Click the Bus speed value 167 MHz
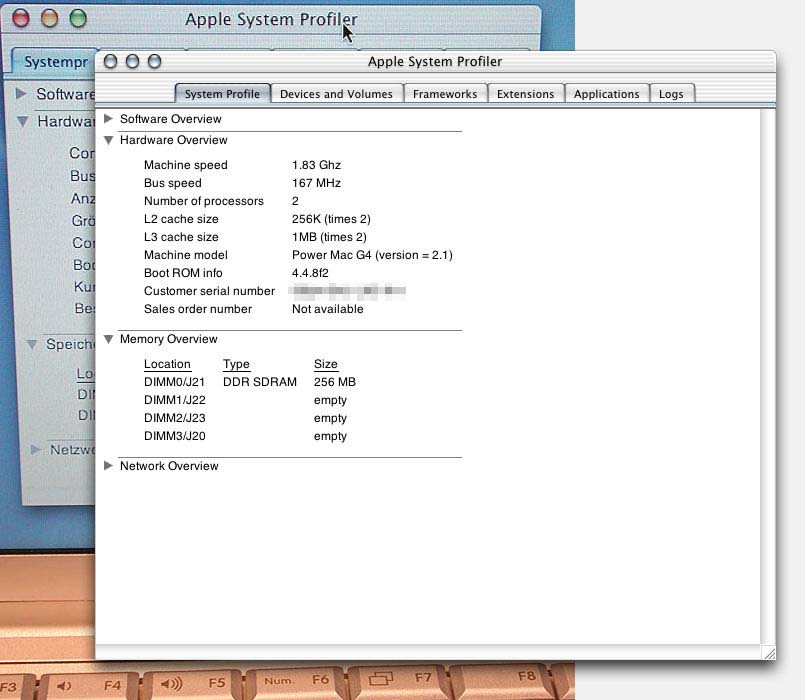Viewport: 805px width, 700px height. [316, 183]
